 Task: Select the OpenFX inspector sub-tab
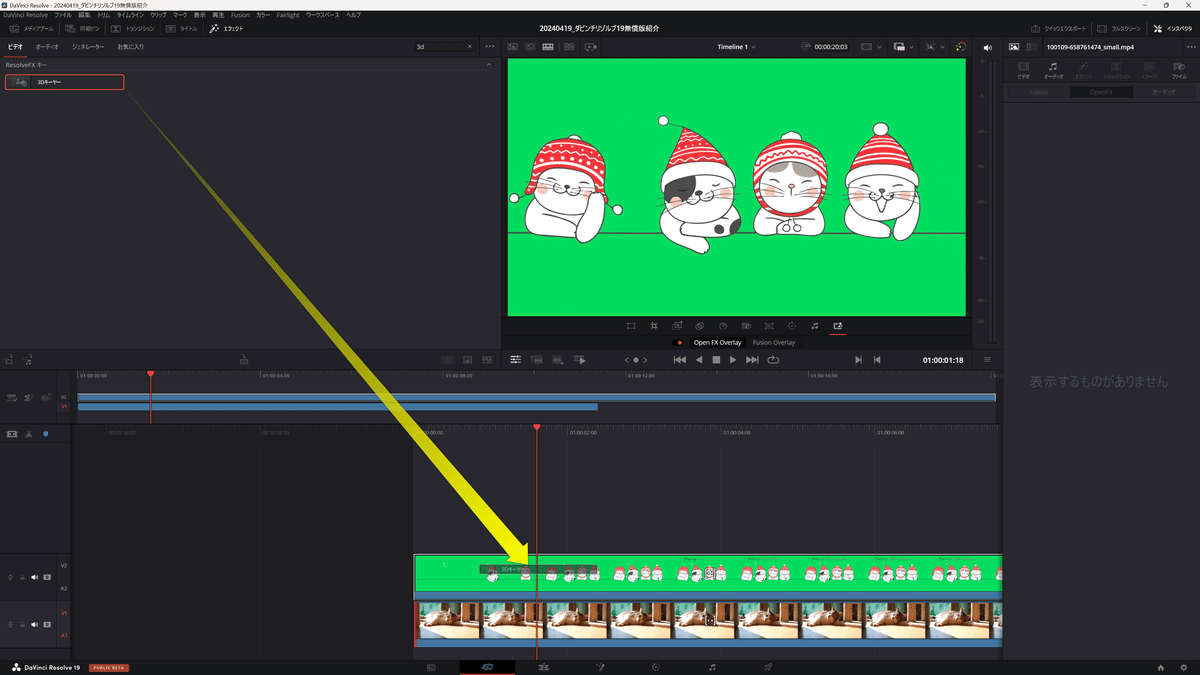(x=1101, y=92)
